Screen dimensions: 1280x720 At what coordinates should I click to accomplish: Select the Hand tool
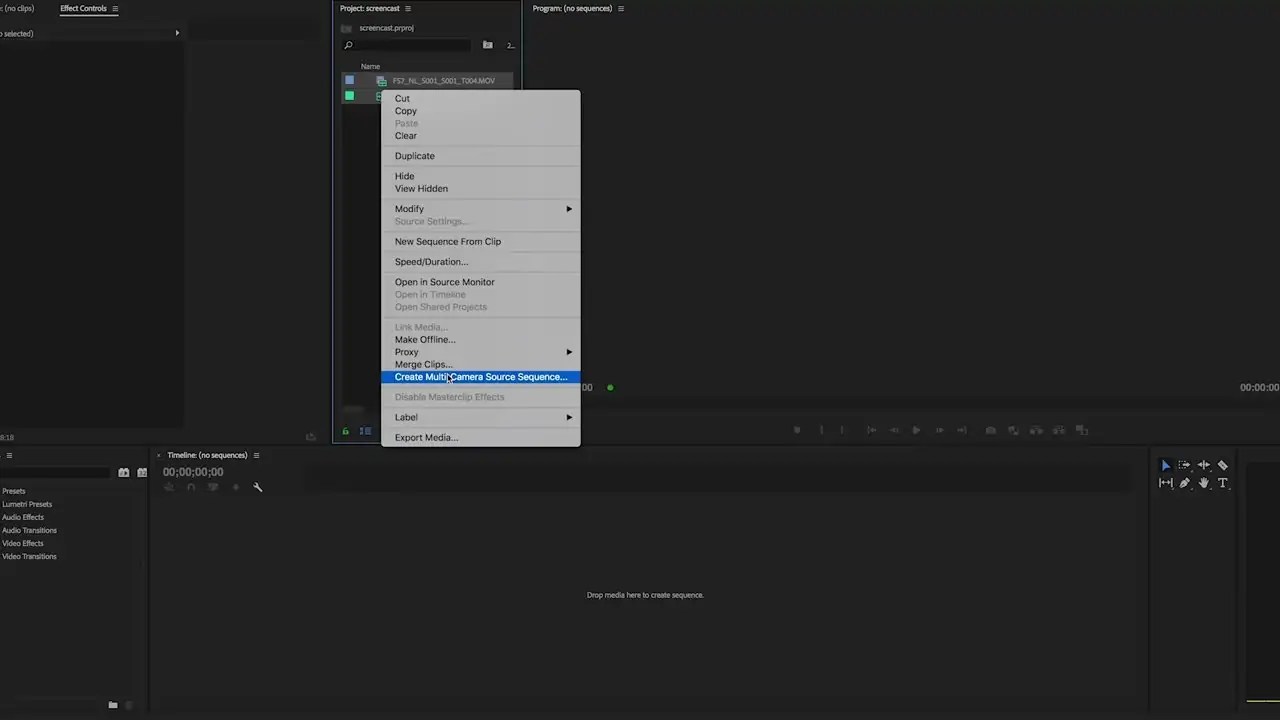coord(1204,483)
